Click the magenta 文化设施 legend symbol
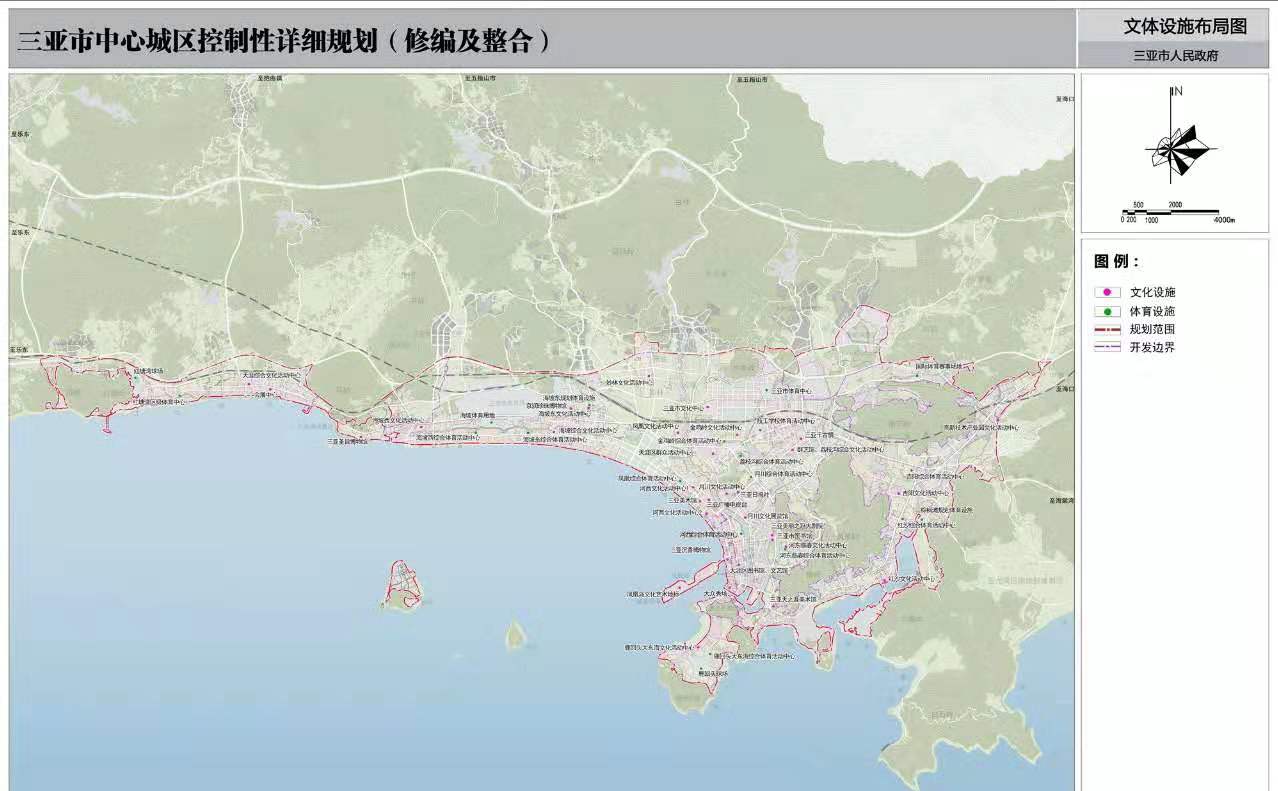Screen dimensions: 1278x791 [x=1107, y=293]
